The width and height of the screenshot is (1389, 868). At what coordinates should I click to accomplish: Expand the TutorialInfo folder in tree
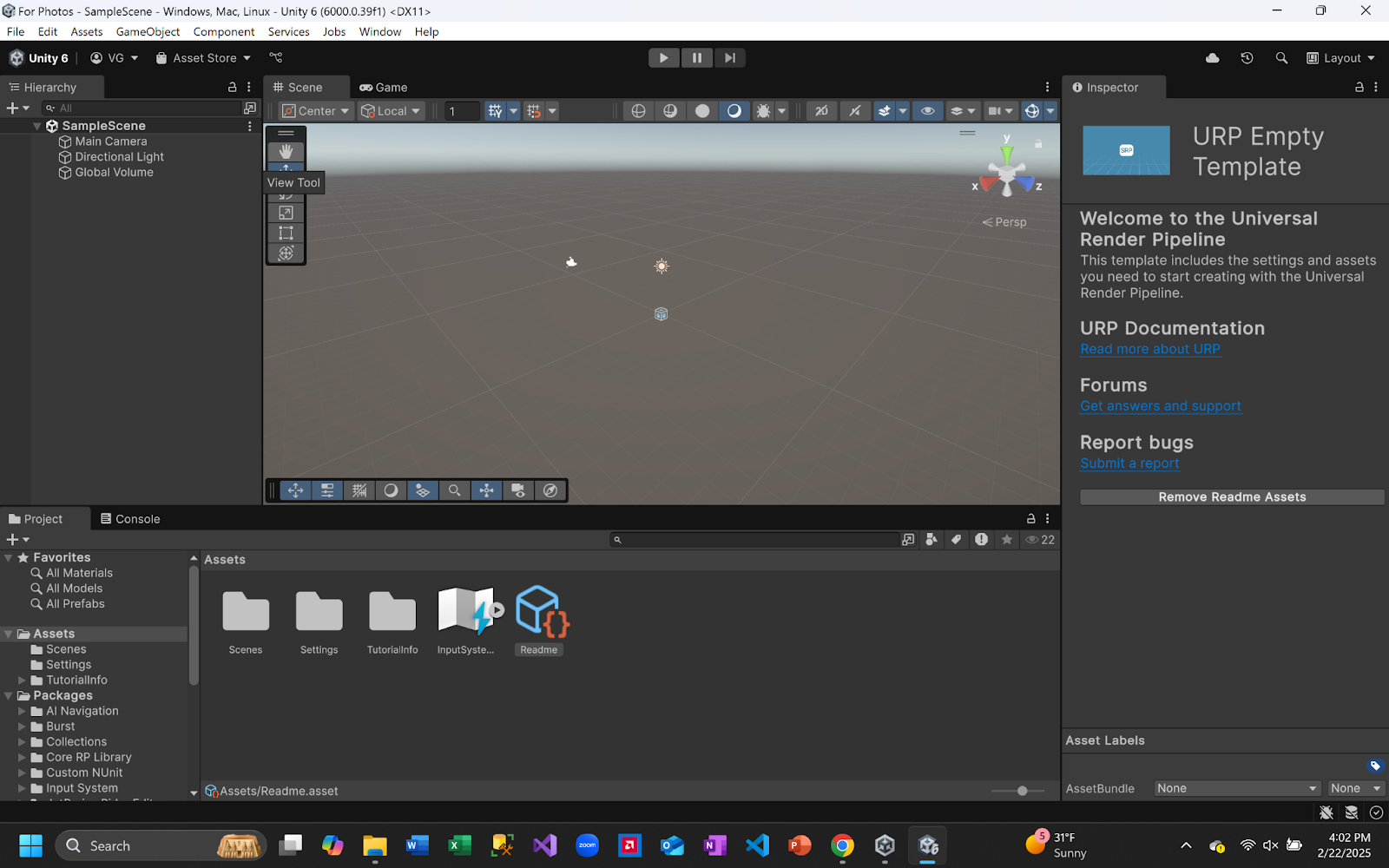(23, 680)
